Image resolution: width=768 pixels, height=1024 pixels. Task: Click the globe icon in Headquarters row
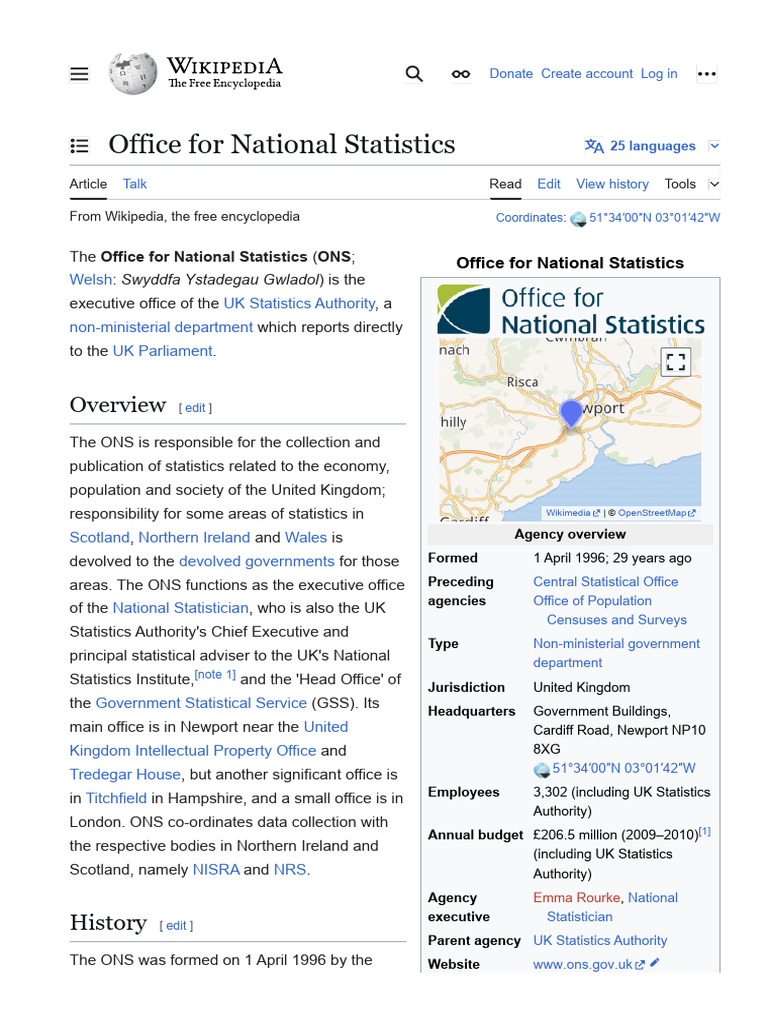coord(541,769)
